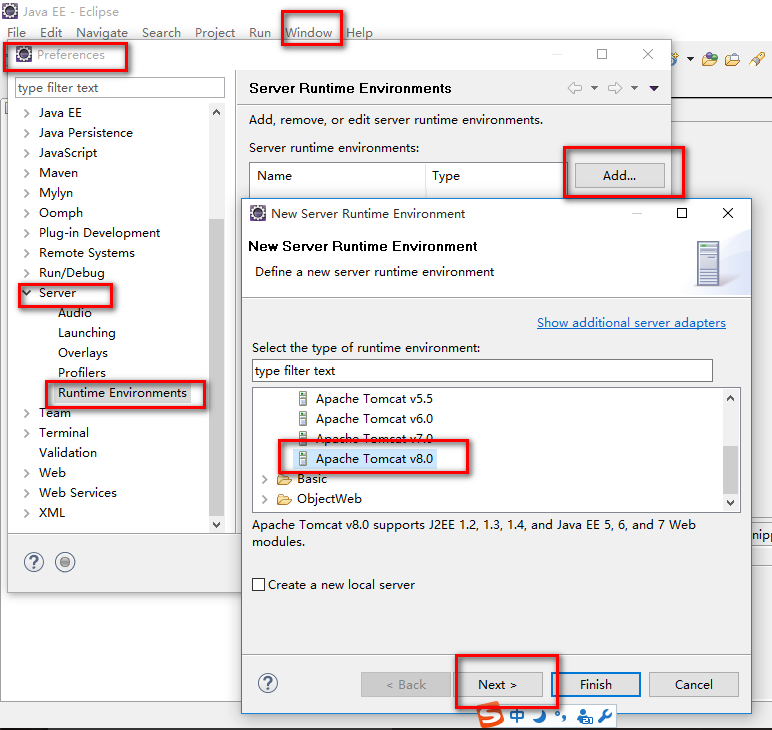The height and width of the screenshot is (730, 772).
Task: Click the Basic folder icon
Action: click(x=285, y=479)
